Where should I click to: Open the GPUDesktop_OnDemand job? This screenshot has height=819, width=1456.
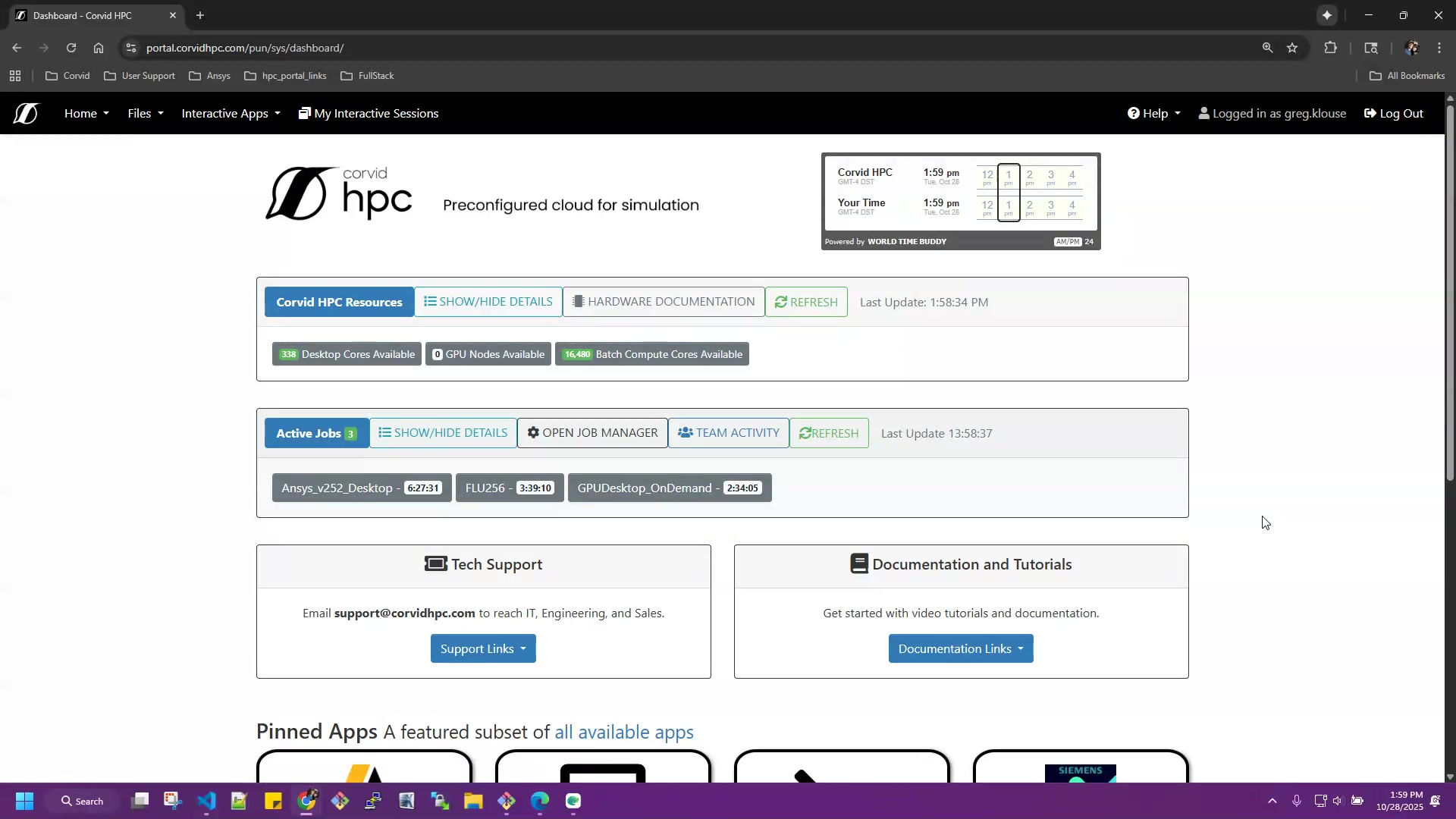point(670,488)
